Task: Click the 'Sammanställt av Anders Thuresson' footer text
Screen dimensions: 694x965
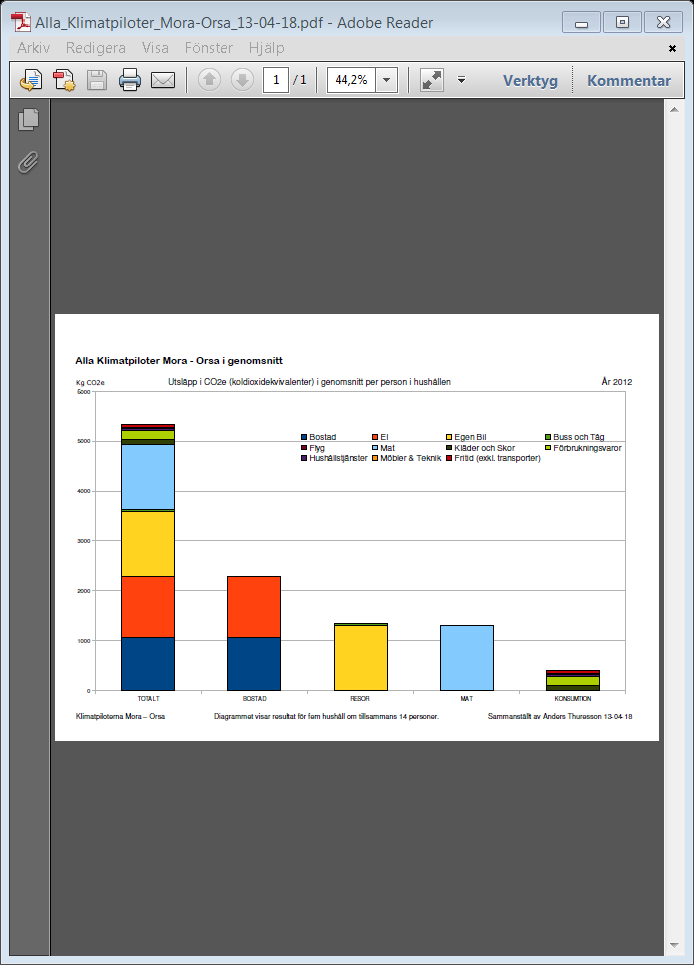Action: [x=544, y=716]
